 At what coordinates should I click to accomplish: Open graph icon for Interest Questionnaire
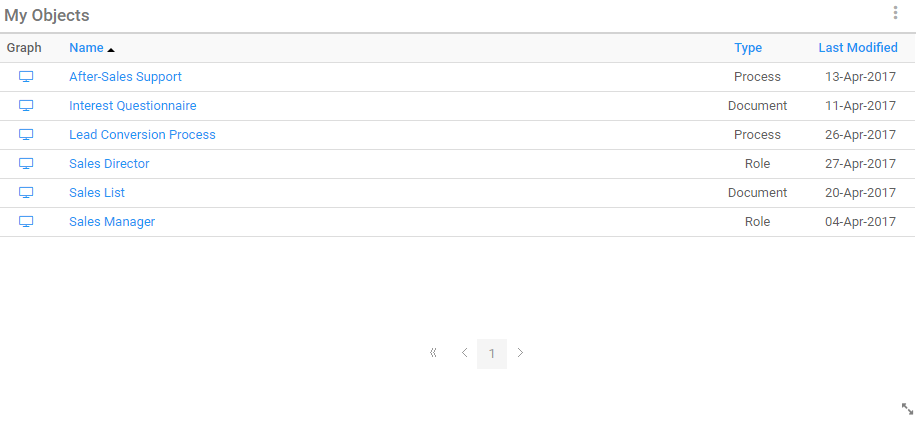tap(26, 106)
